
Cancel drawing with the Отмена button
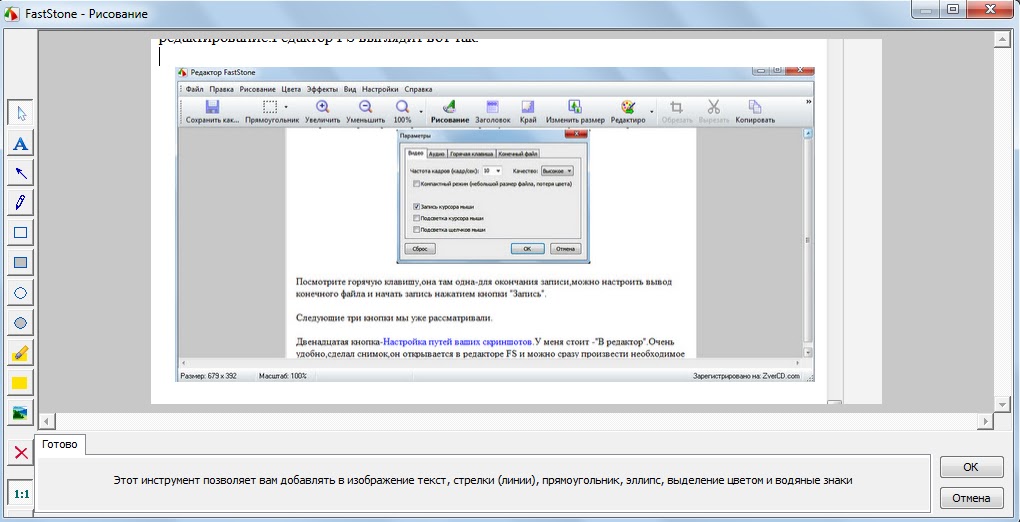tap(971, 498)
